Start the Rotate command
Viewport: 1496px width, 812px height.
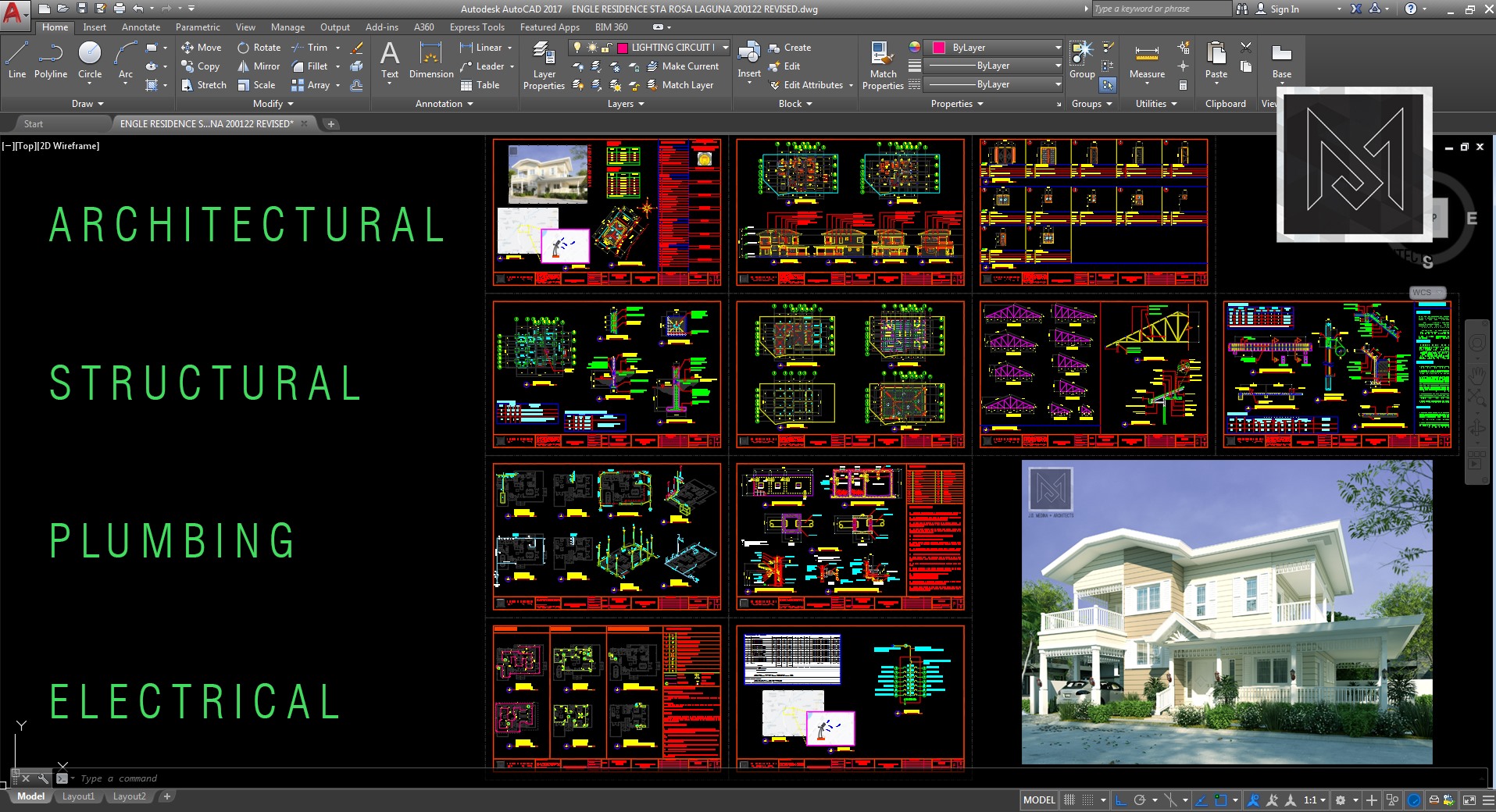tap(259, 48)
